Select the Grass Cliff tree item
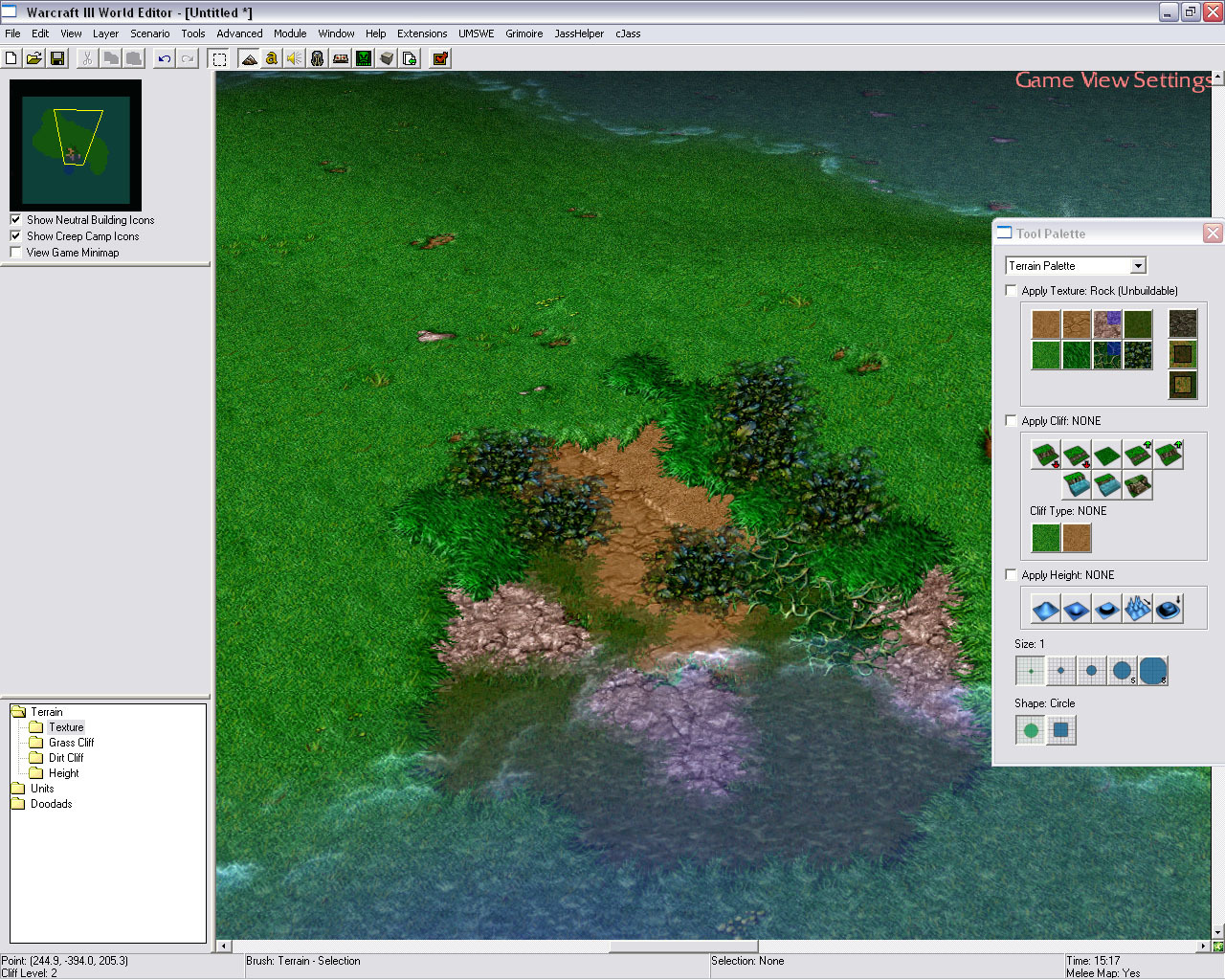The image size is (1225, 980). (71, 743)
